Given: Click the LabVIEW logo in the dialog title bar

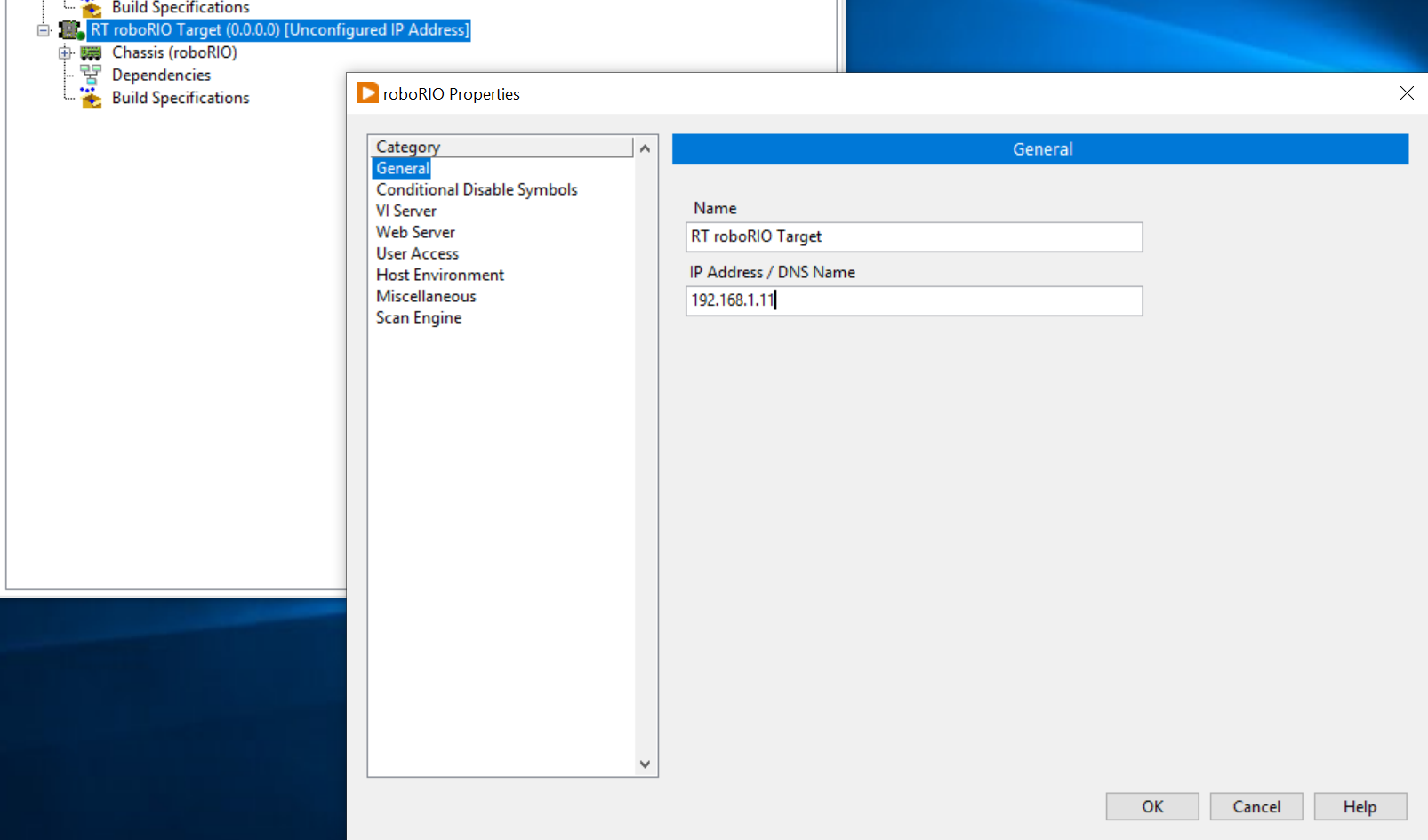Looking at the screenshot, I should click(x=366, y=92).
